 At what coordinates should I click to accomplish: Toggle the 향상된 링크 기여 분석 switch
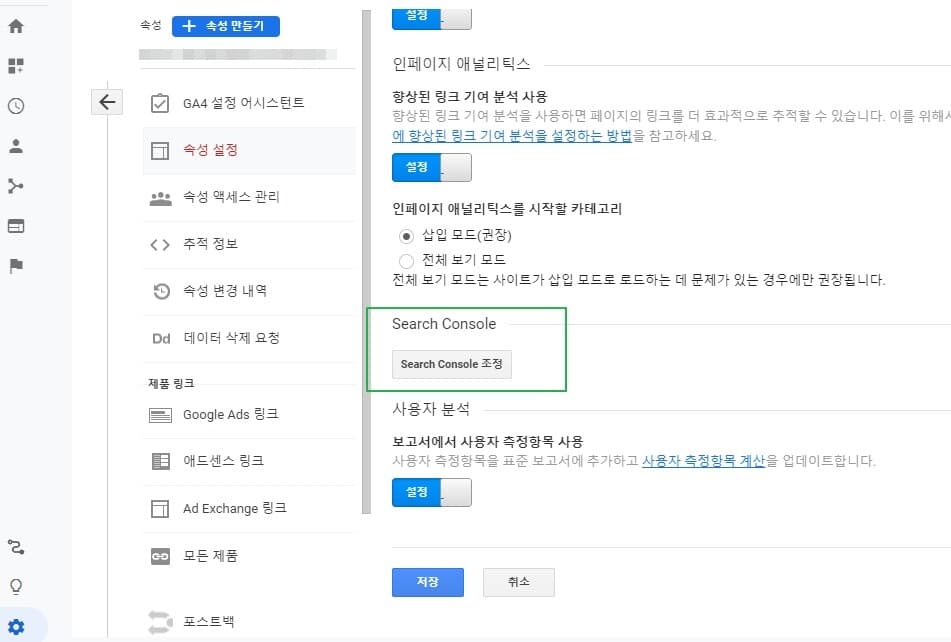[432, 167]
